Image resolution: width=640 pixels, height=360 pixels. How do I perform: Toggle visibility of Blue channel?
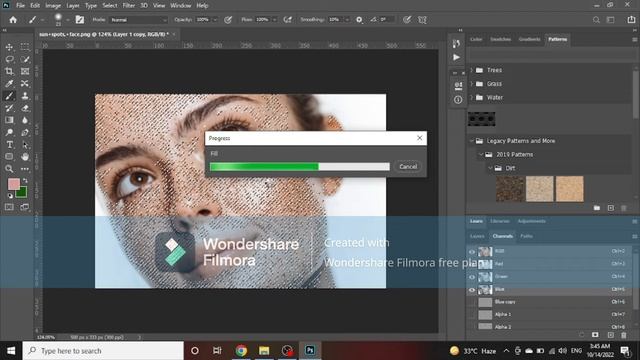click(x=472, y=290)
